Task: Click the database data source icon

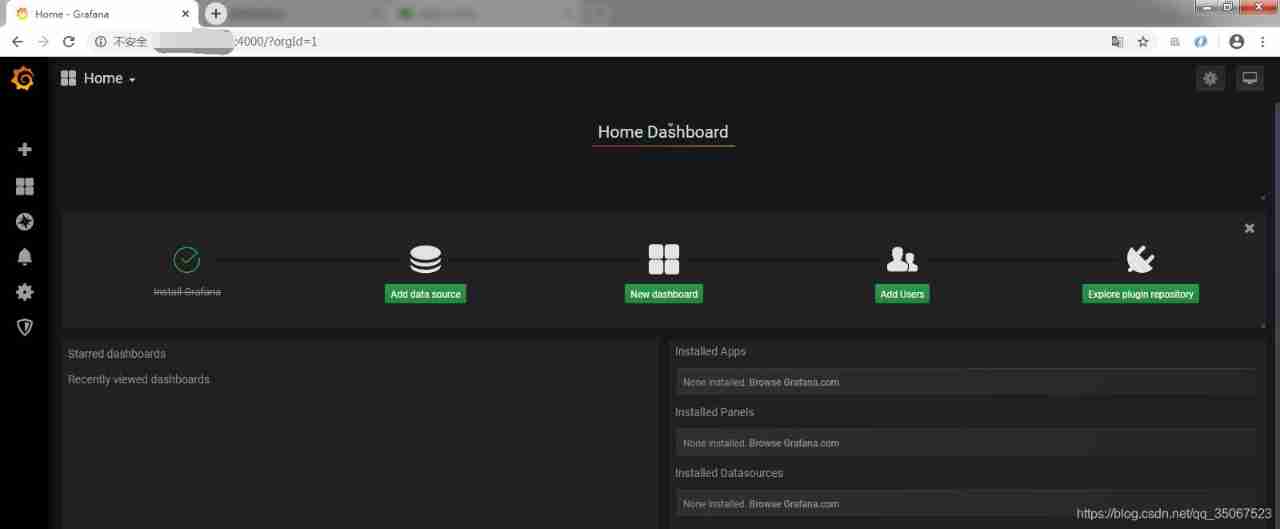Action: (425, 259)
